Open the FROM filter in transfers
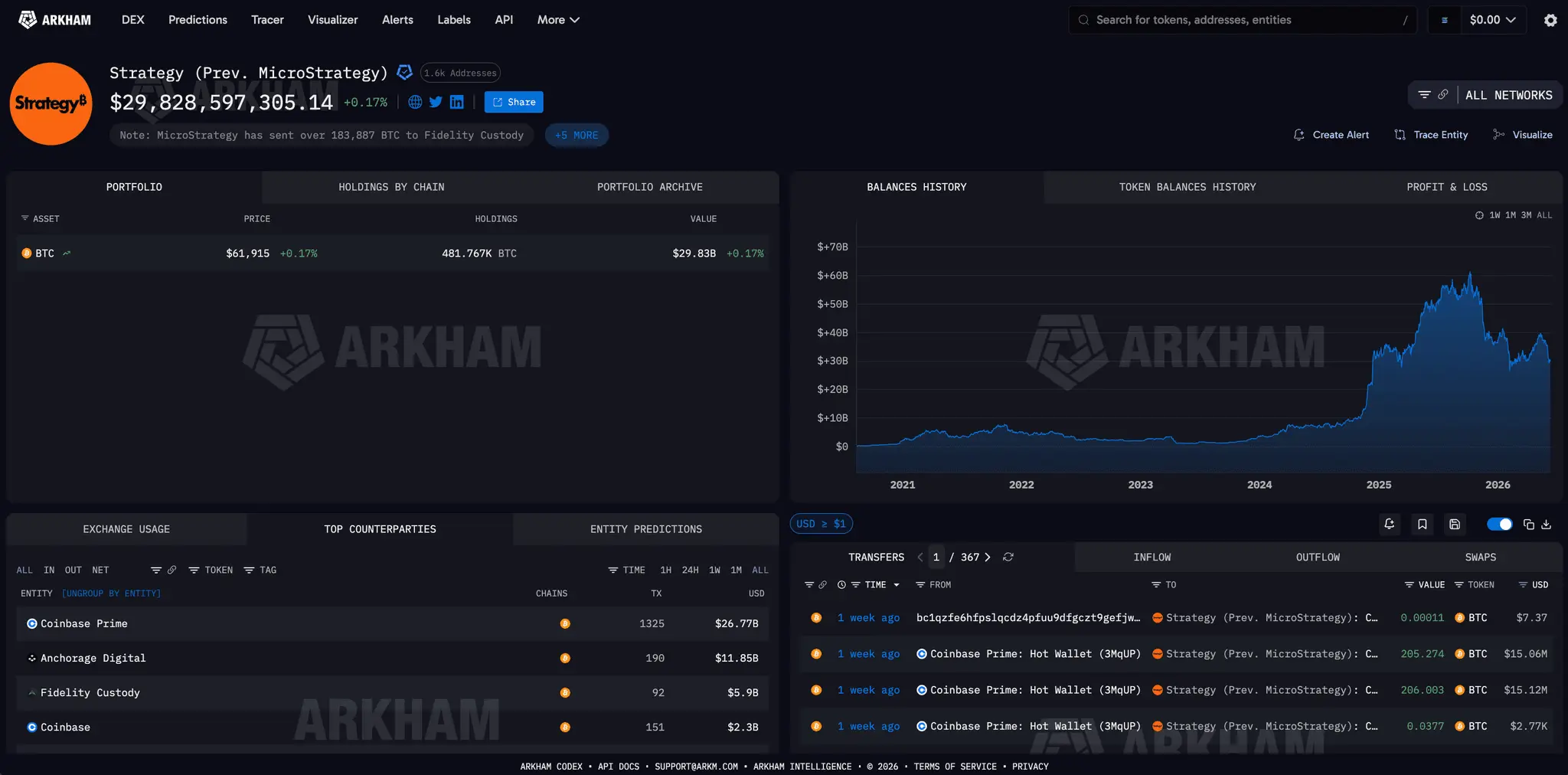The height and width of the screenshot is (775, 1568). tap(933, 585)
